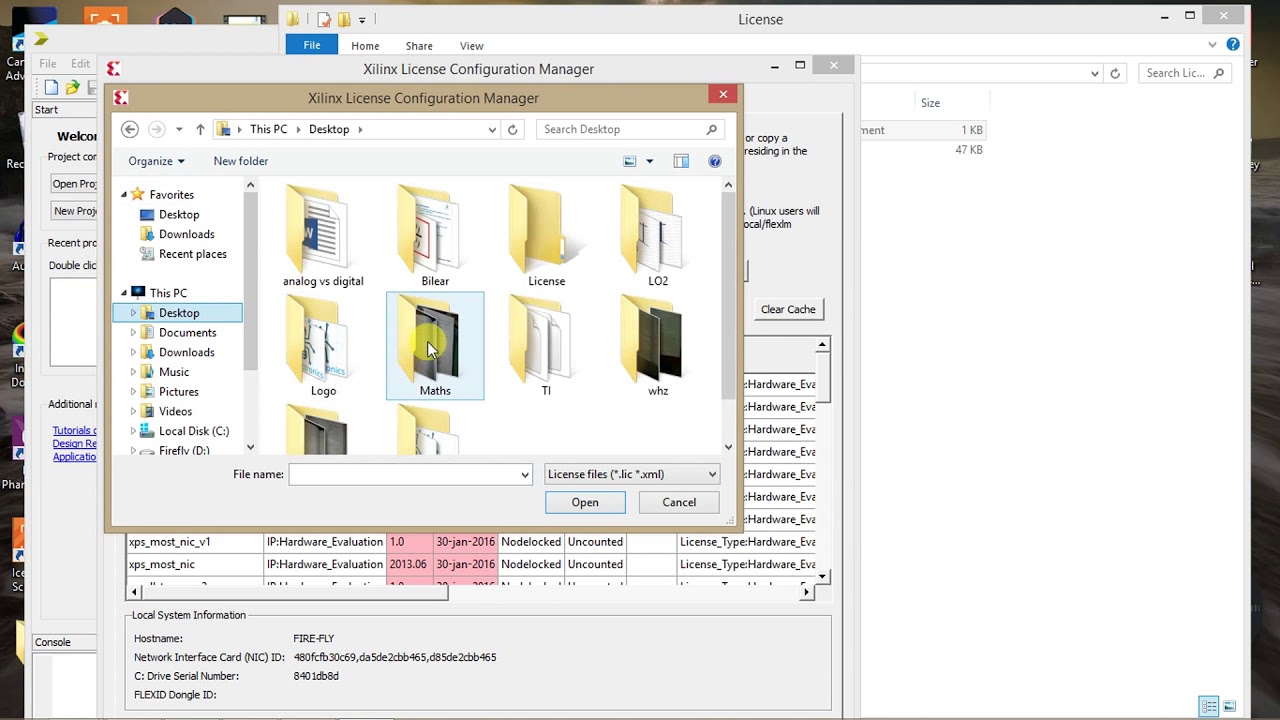Click the Open button

585,502
